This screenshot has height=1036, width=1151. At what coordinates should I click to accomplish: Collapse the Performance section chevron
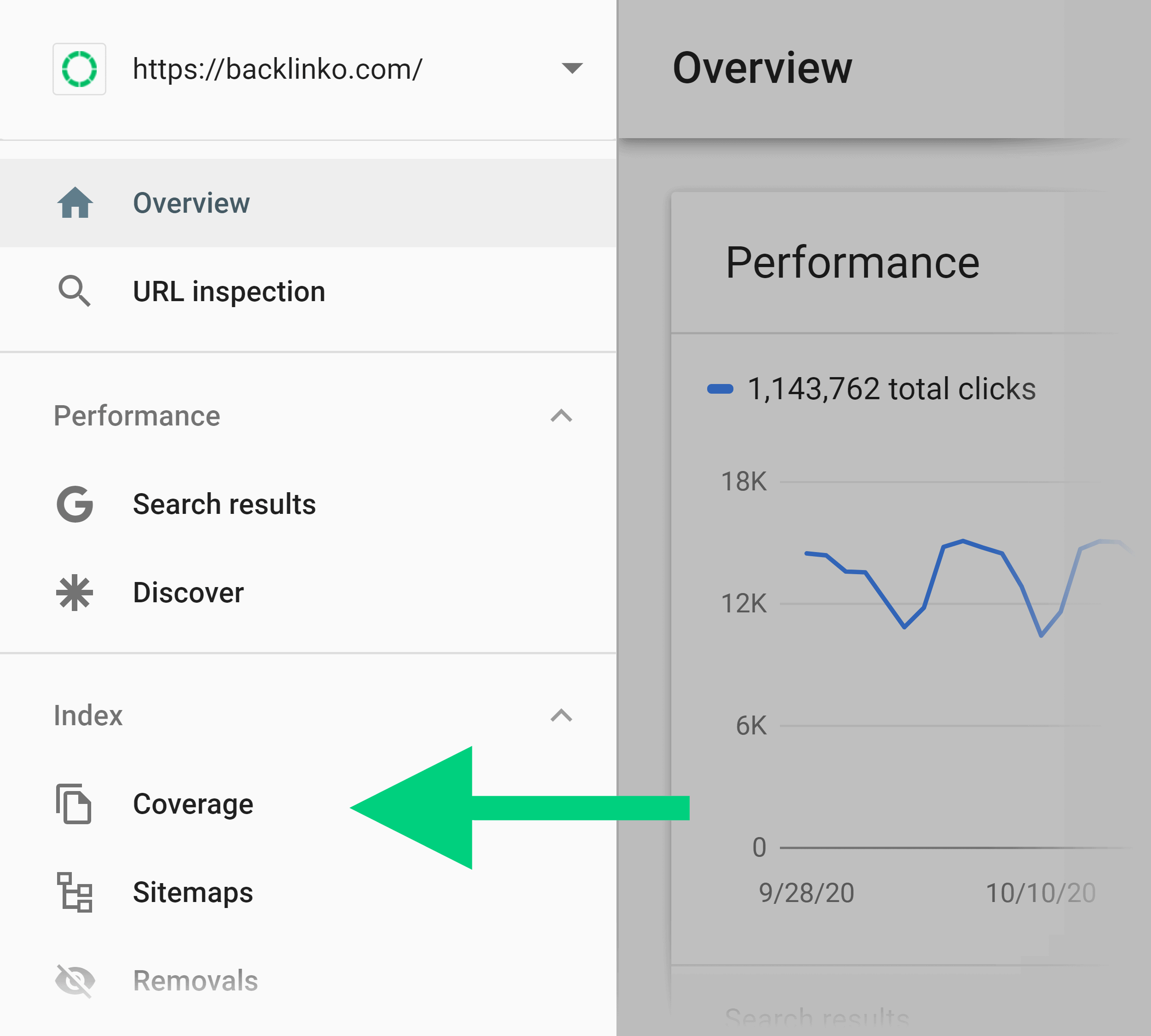[561, 415]
